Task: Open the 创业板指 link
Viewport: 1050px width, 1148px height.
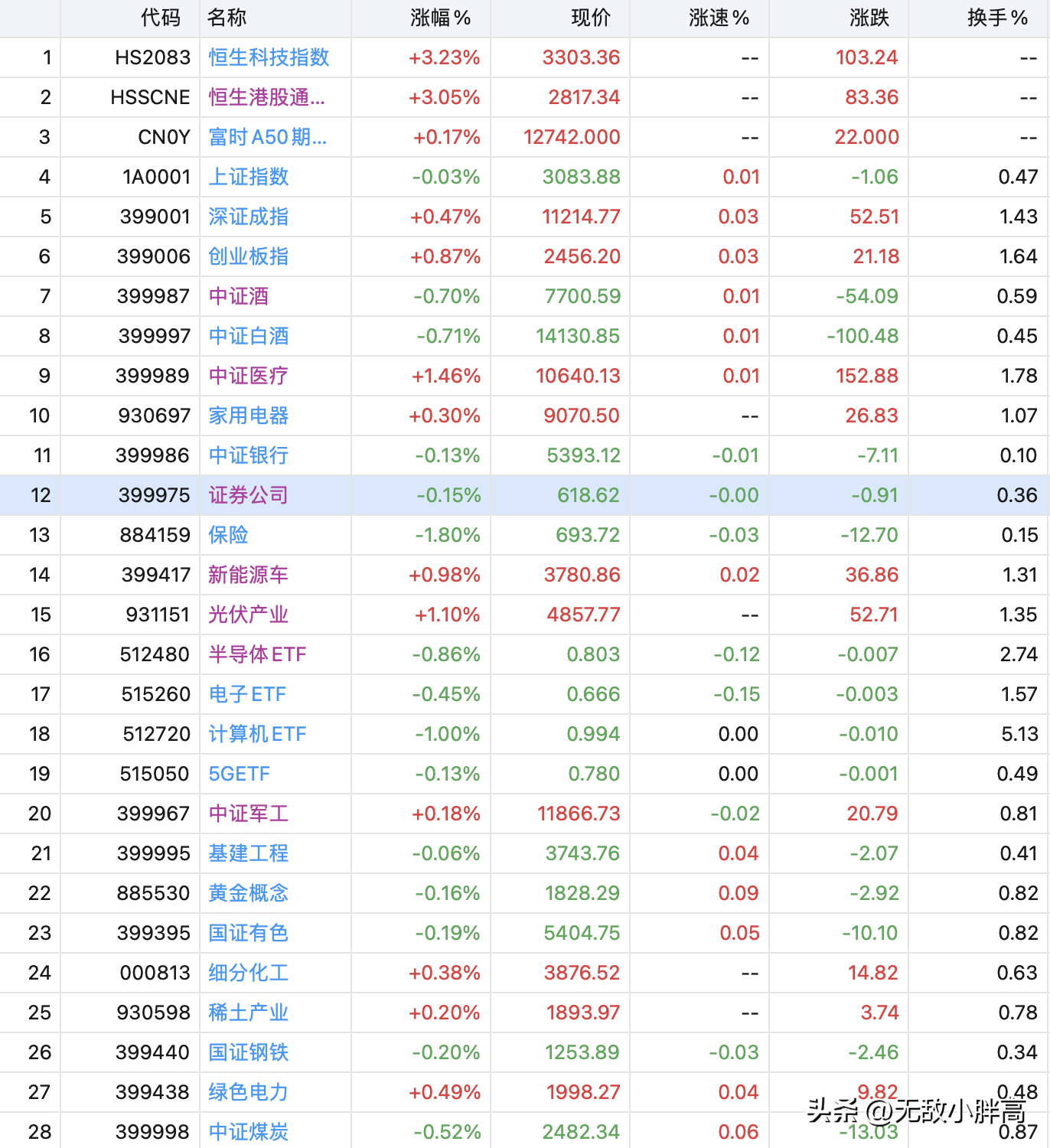Action: 249,256
